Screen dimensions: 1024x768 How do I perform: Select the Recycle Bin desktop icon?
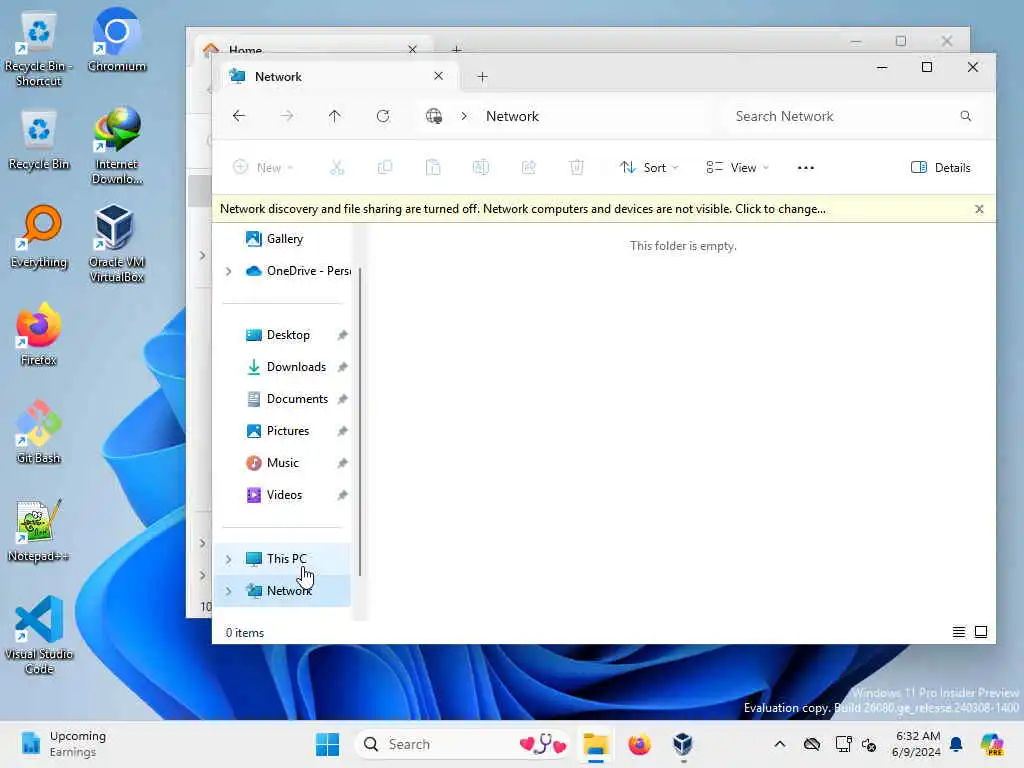coord(39,140)
